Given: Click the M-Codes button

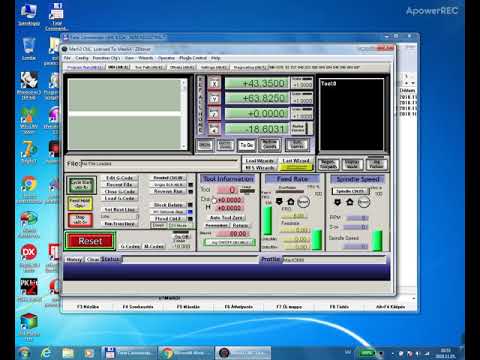Looking at the screenshot, I should pyautogui.click(x=154, y=246).
